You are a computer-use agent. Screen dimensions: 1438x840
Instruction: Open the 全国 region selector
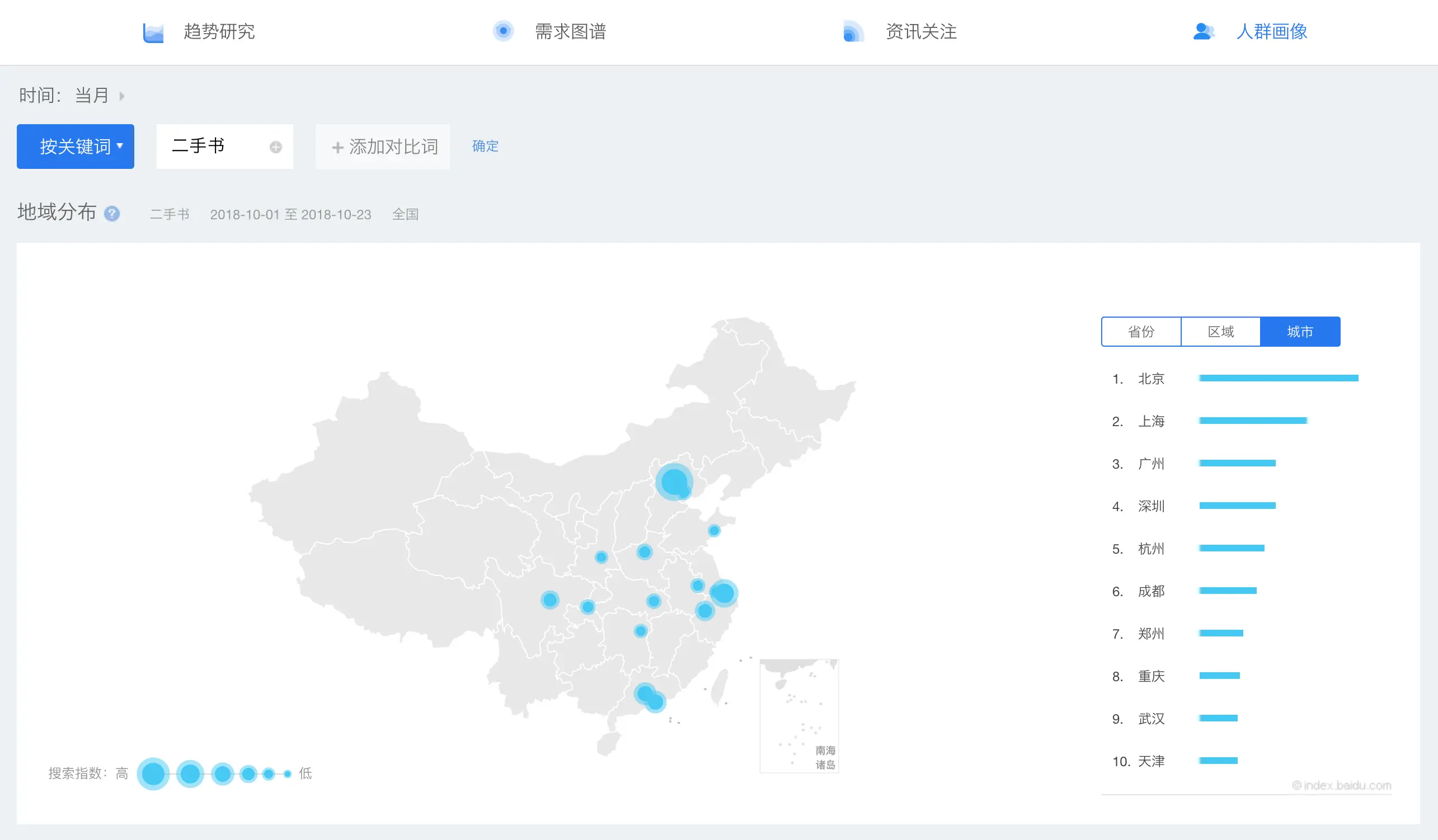click(405, 214)
